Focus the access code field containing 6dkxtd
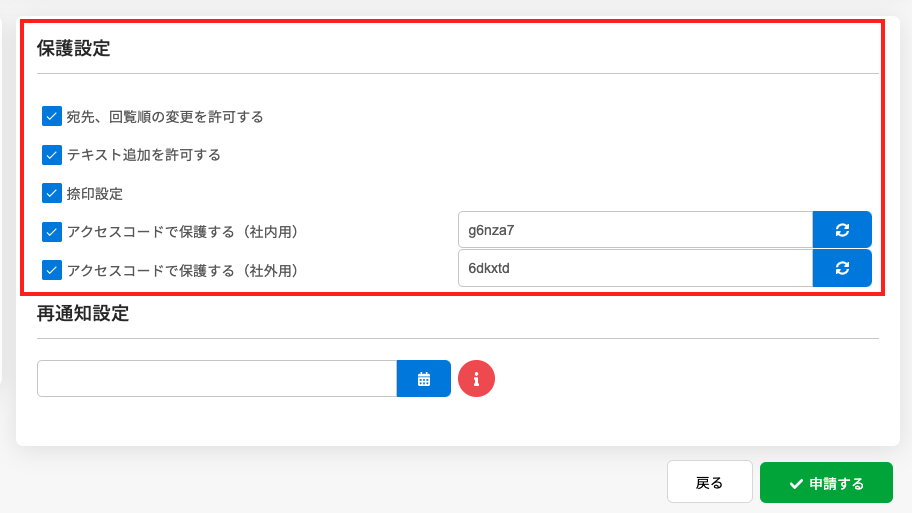Screen dimensions: 912x513 [x=634, y=268]
